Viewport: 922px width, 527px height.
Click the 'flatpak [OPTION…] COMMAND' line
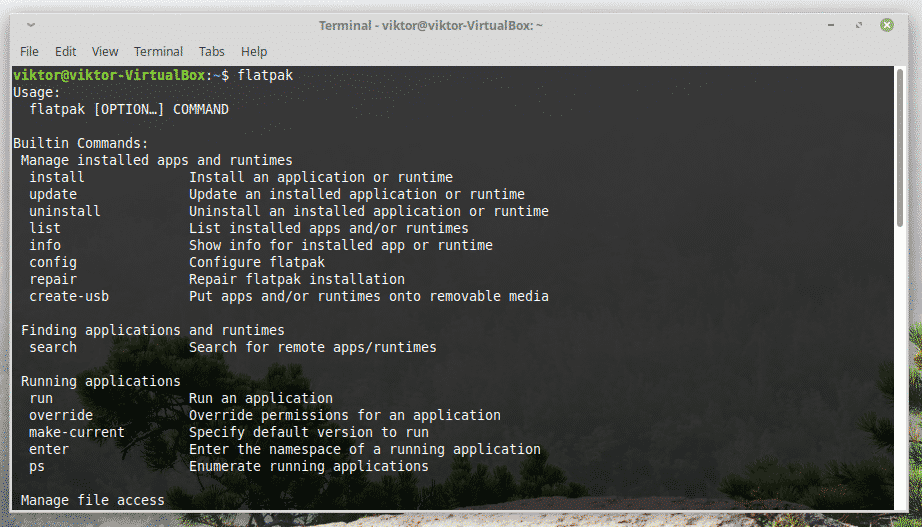point(129,109)
